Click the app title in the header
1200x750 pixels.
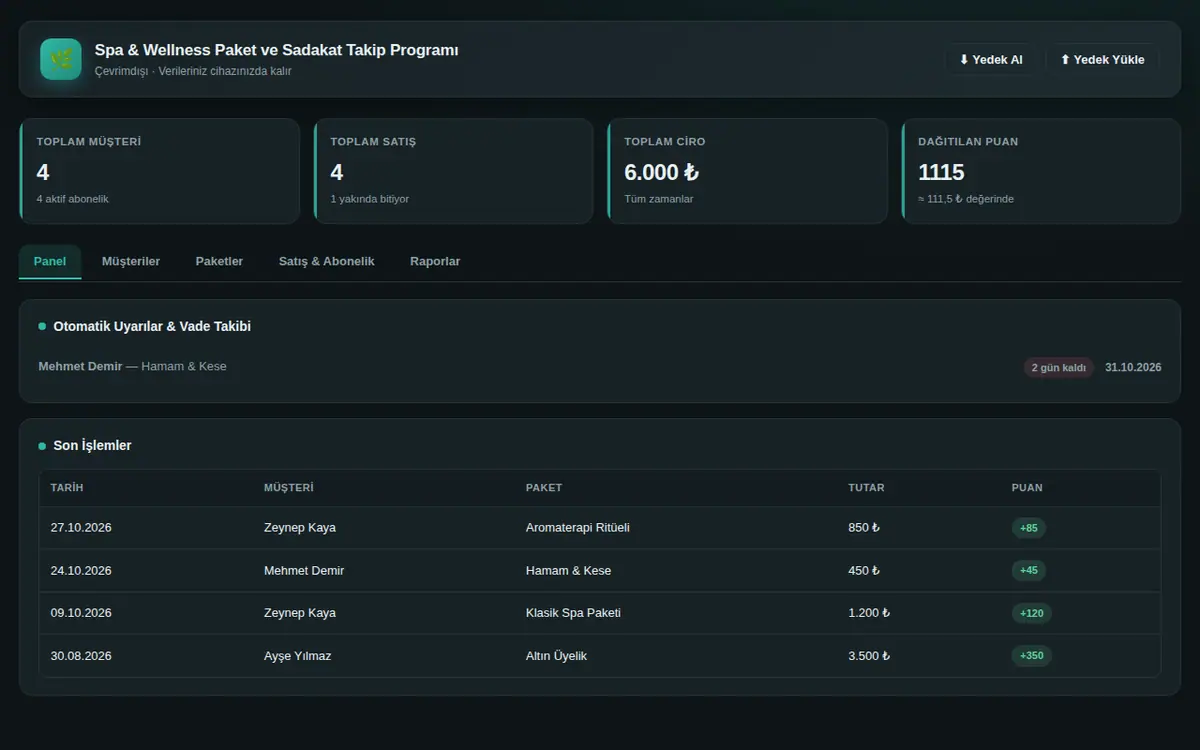[x=277, y=50]
